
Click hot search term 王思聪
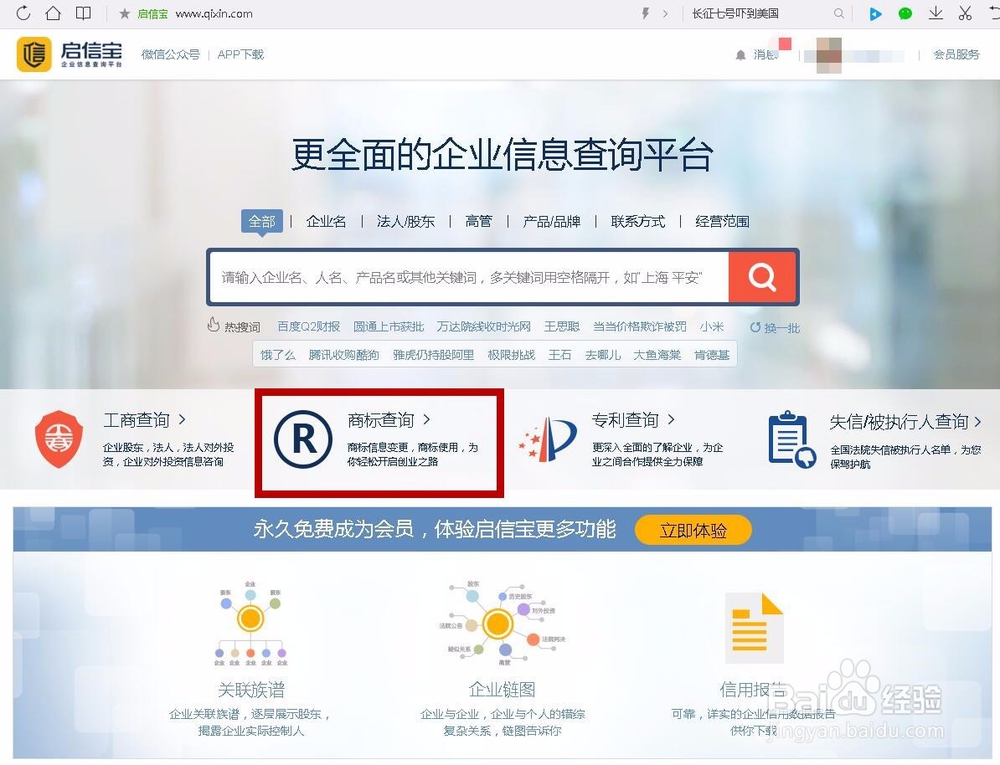click(x=562, y=326)
